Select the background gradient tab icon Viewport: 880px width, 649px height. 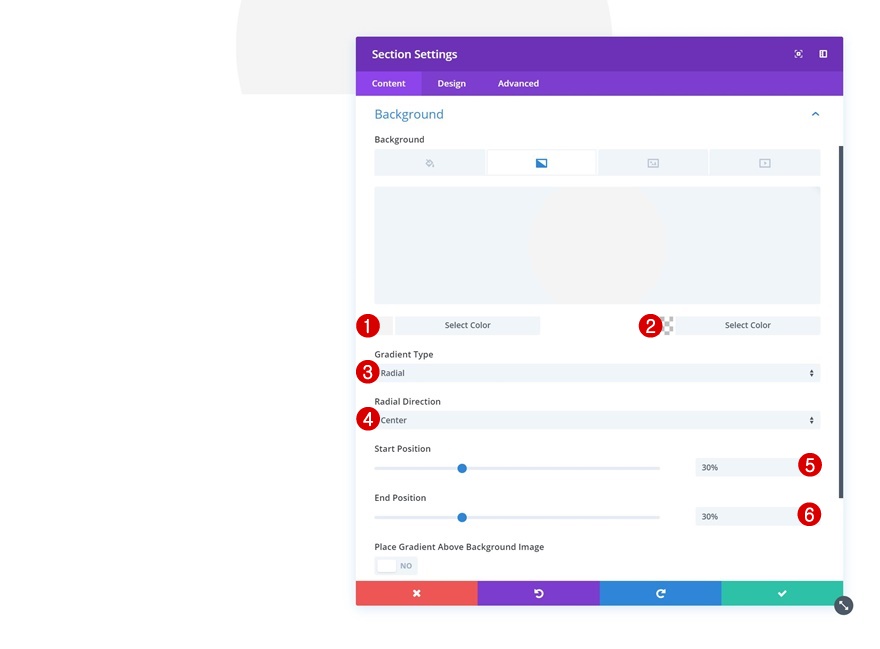541,163
